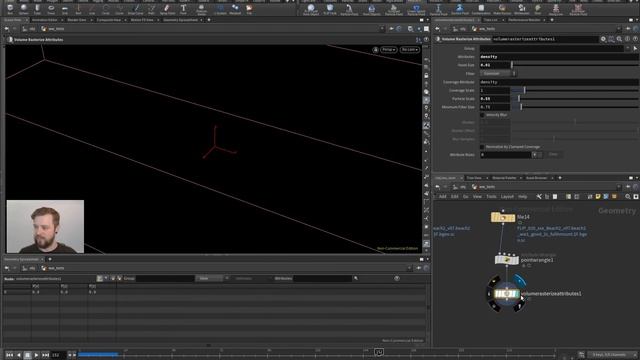Click the stop button on timeline
Image resolution: width=640 pixels, height=360 pixels.
point(27,355)
